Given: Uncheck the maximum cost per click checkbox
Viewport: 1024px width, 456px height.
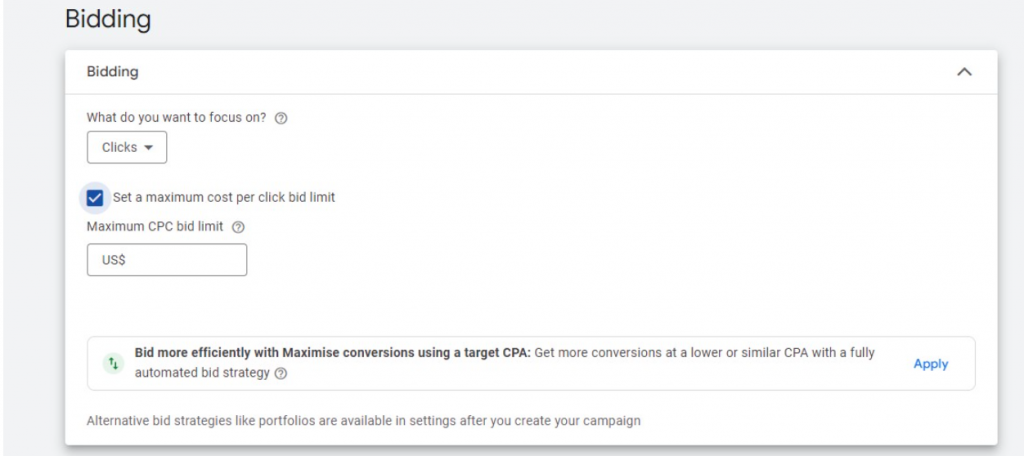Looking at the screenshot, I should (95, 197).
